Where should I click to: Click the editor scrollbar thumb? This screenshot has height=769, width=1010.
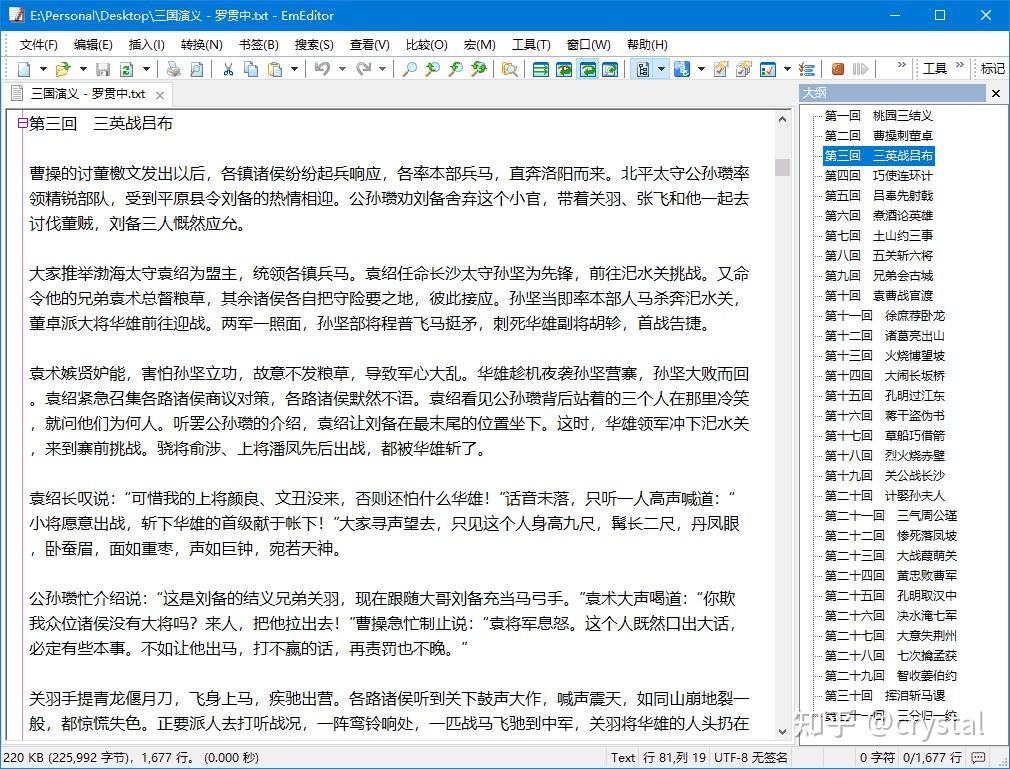point(782,167)
